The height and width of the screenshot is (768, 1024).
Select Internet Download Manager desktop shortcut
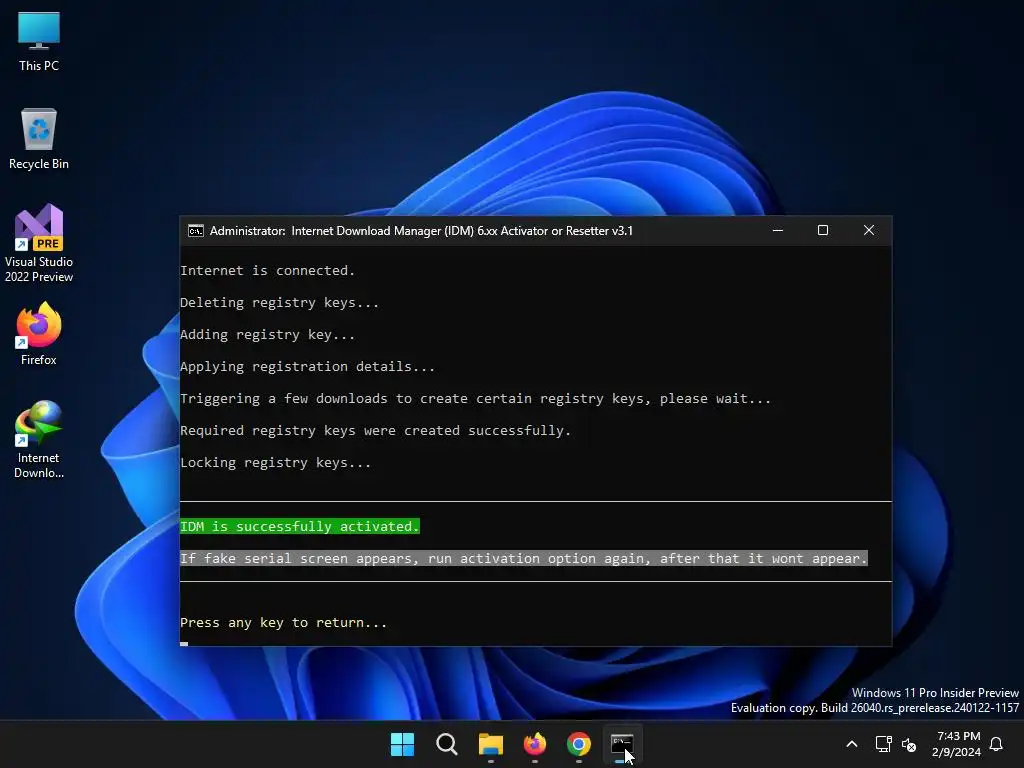(x=39, y=440)
